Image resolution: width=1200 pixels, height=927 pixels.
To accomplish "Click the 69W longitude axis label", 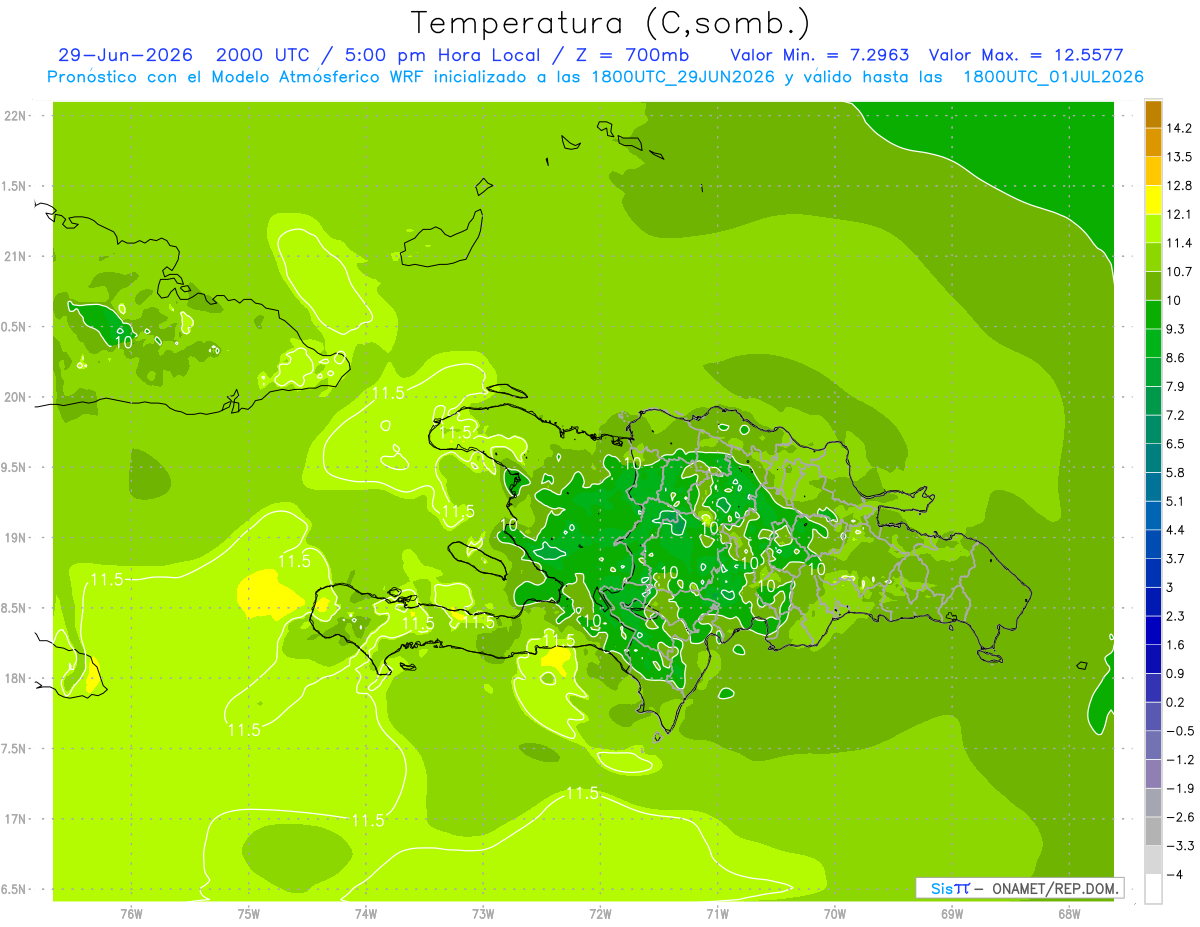I will [952, 914].
